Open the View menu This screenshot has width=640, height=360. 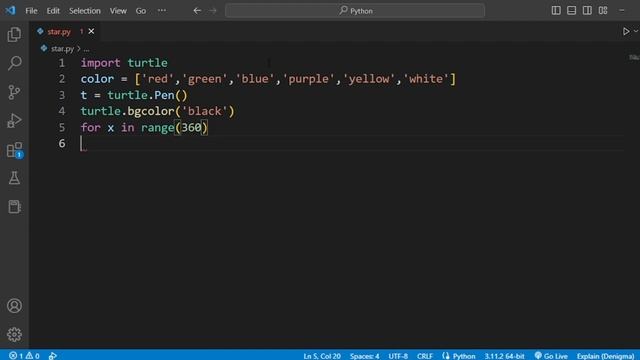coord(118,11)
